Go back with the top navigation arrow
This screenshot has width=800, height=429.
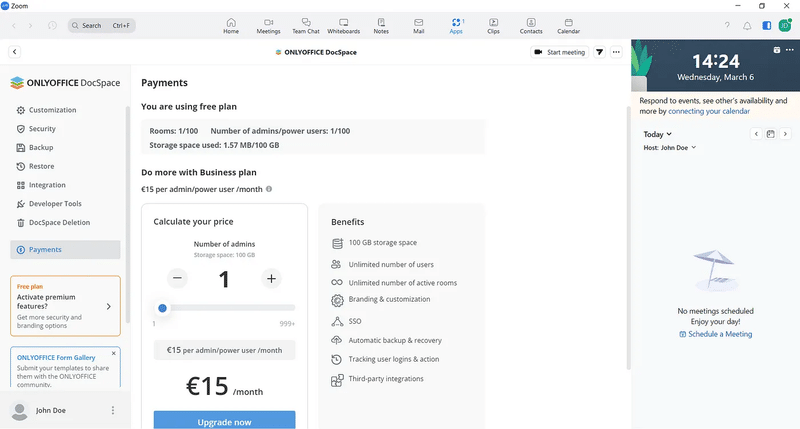(x=14, y=26)
